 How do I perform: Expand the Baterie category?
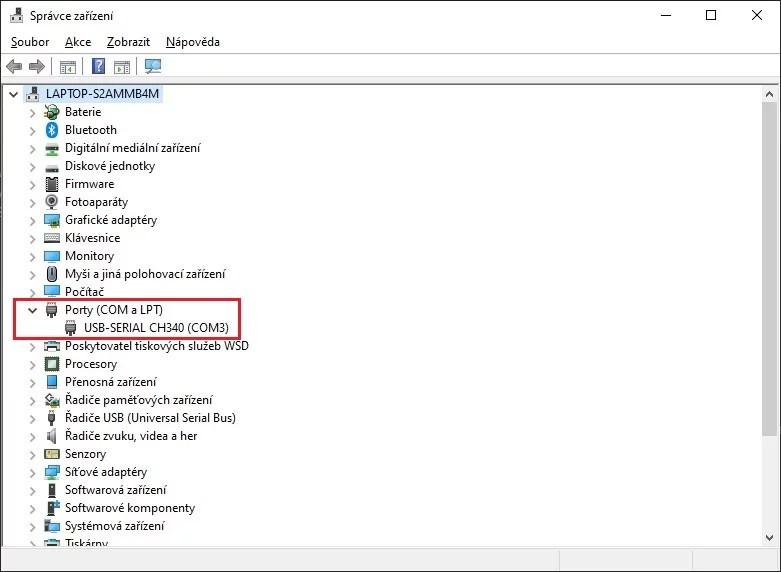pyautogui.click(x=33, y=113)
